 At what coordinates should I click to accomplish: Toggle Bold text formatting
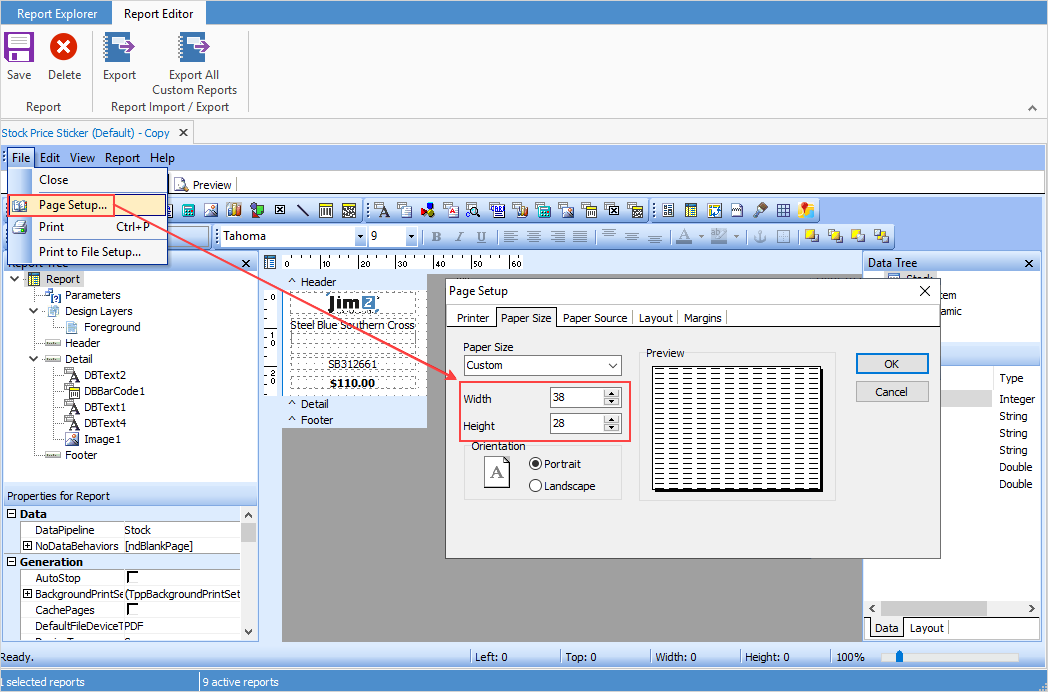(436, 237)
